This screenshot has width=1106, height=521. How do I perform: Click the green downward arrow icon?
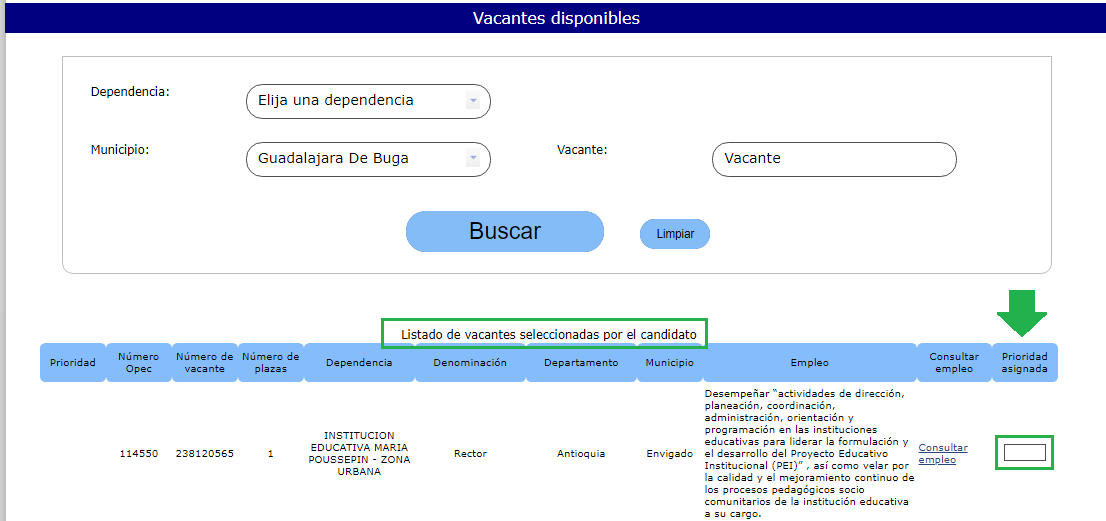[x=1021, y=313]
